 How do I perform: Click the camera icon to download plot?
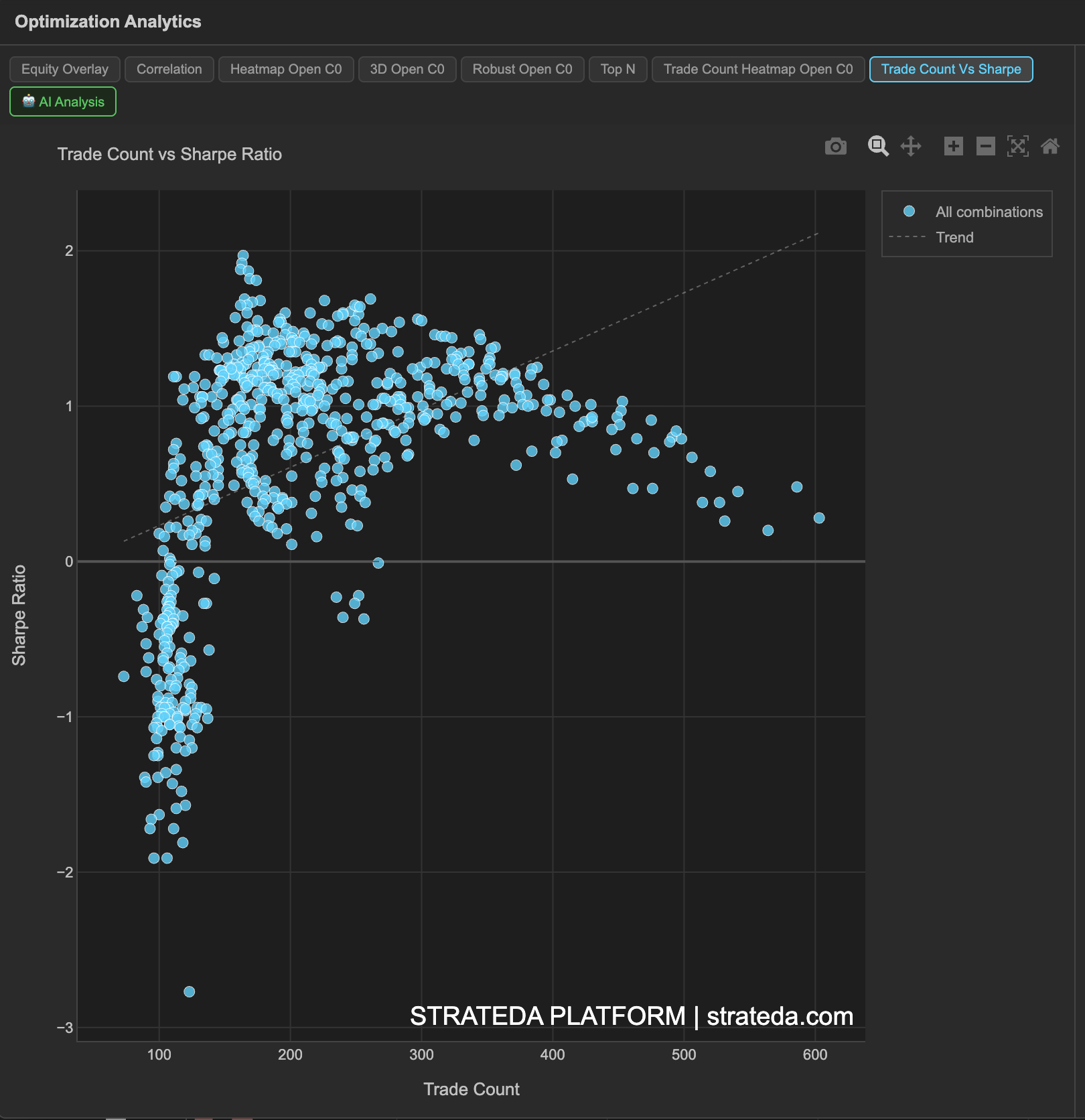click(x=836, y=146)
